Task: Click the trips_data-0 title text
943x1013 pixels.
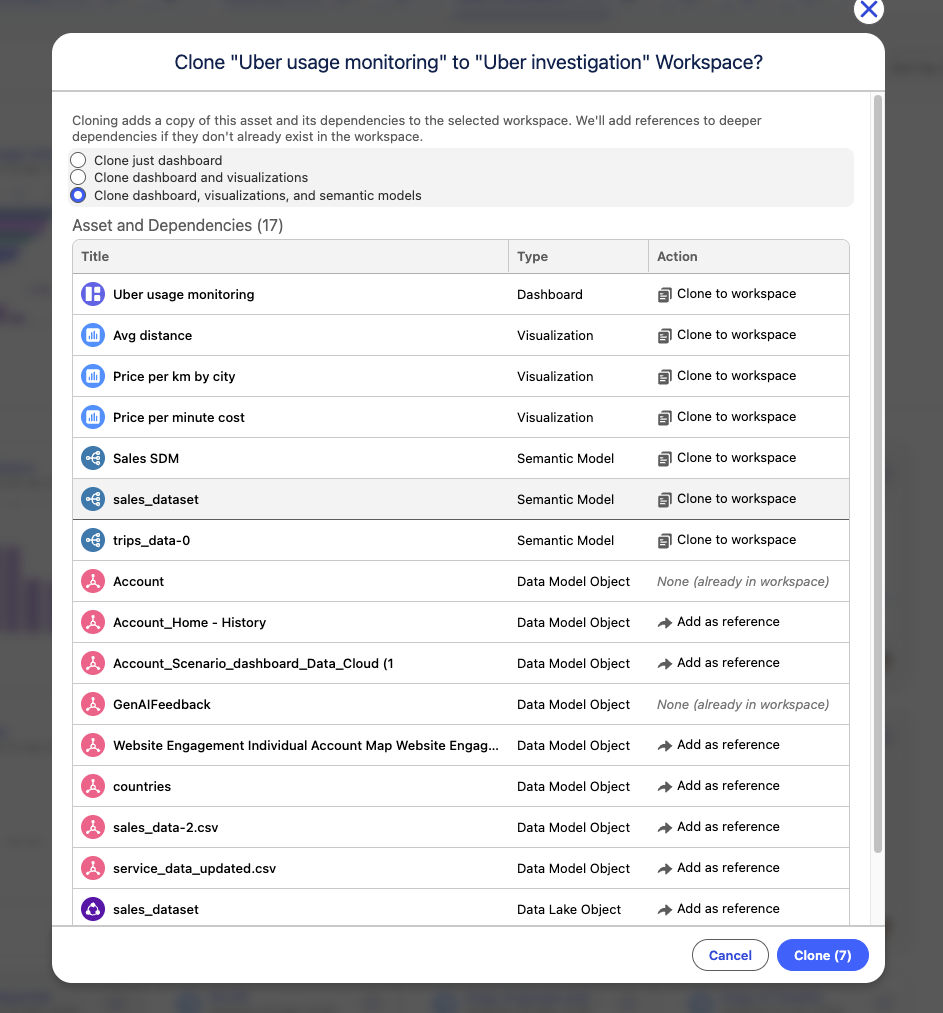Action: [x=151, y=541]
